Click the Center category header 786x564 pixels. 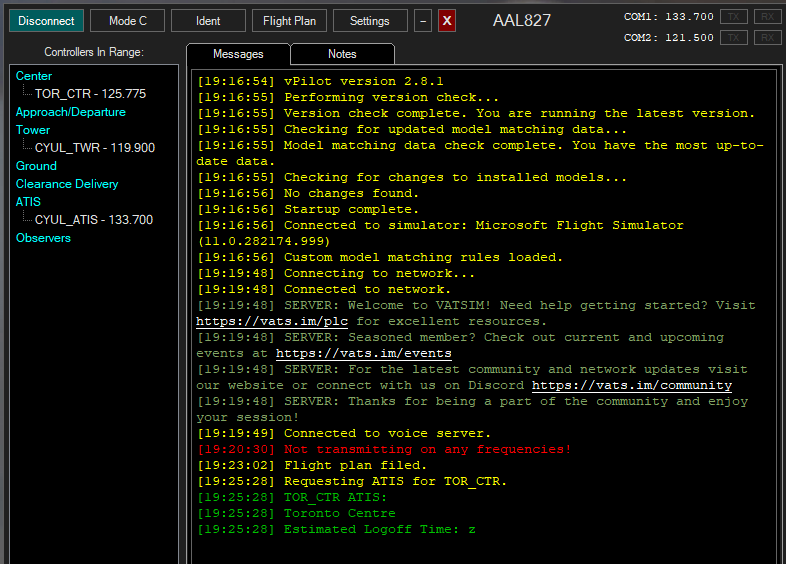click(34, 76)
